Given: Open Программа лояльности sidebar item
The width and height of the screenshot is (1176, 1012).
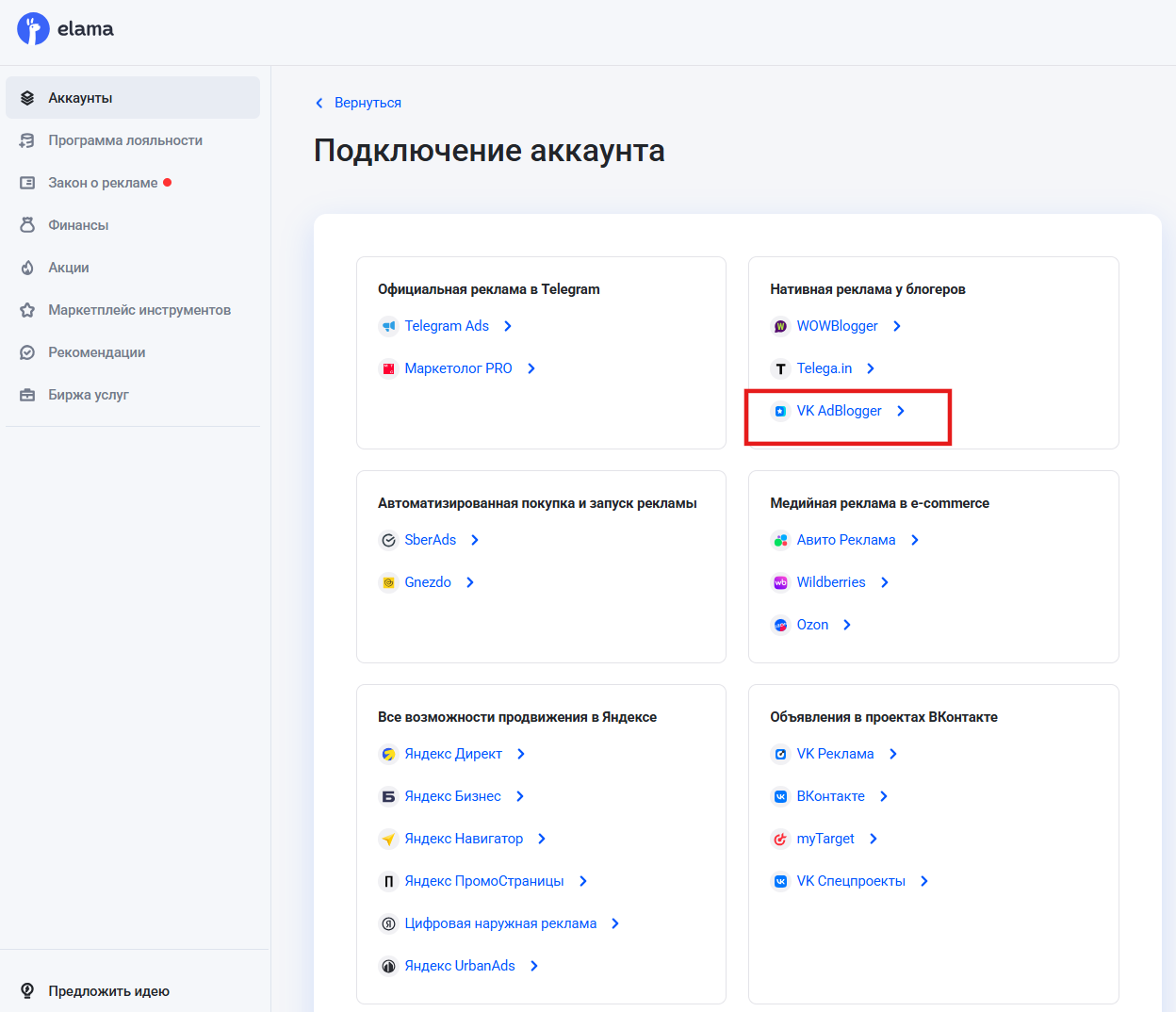Looking at the screenshot, I should coord(125,140).
